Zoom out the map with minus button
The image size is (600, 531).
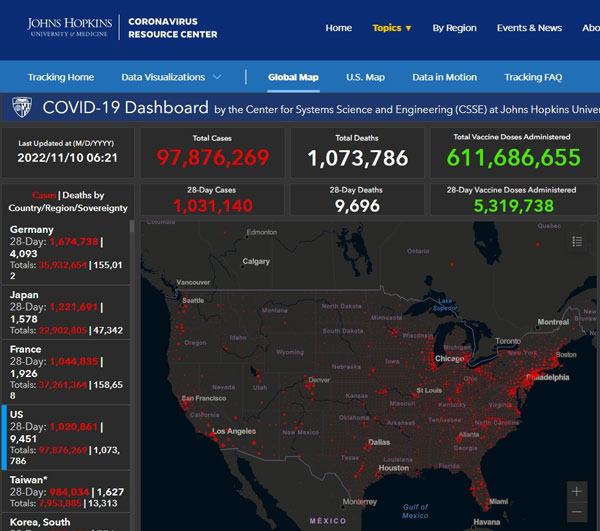577,511
